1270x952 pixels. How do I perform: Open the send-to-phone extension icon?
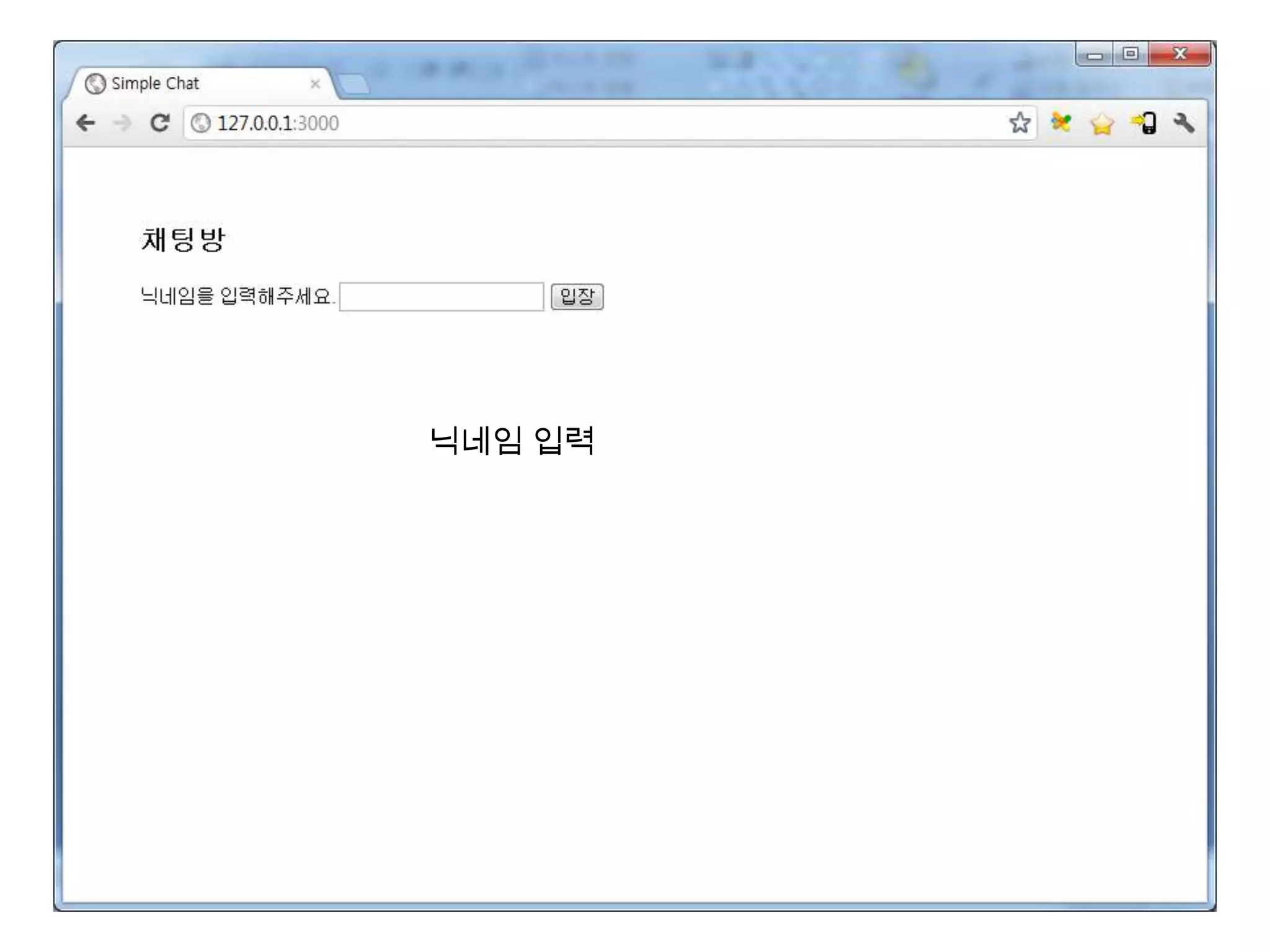pyautogui.click(x=1143, y=123)
